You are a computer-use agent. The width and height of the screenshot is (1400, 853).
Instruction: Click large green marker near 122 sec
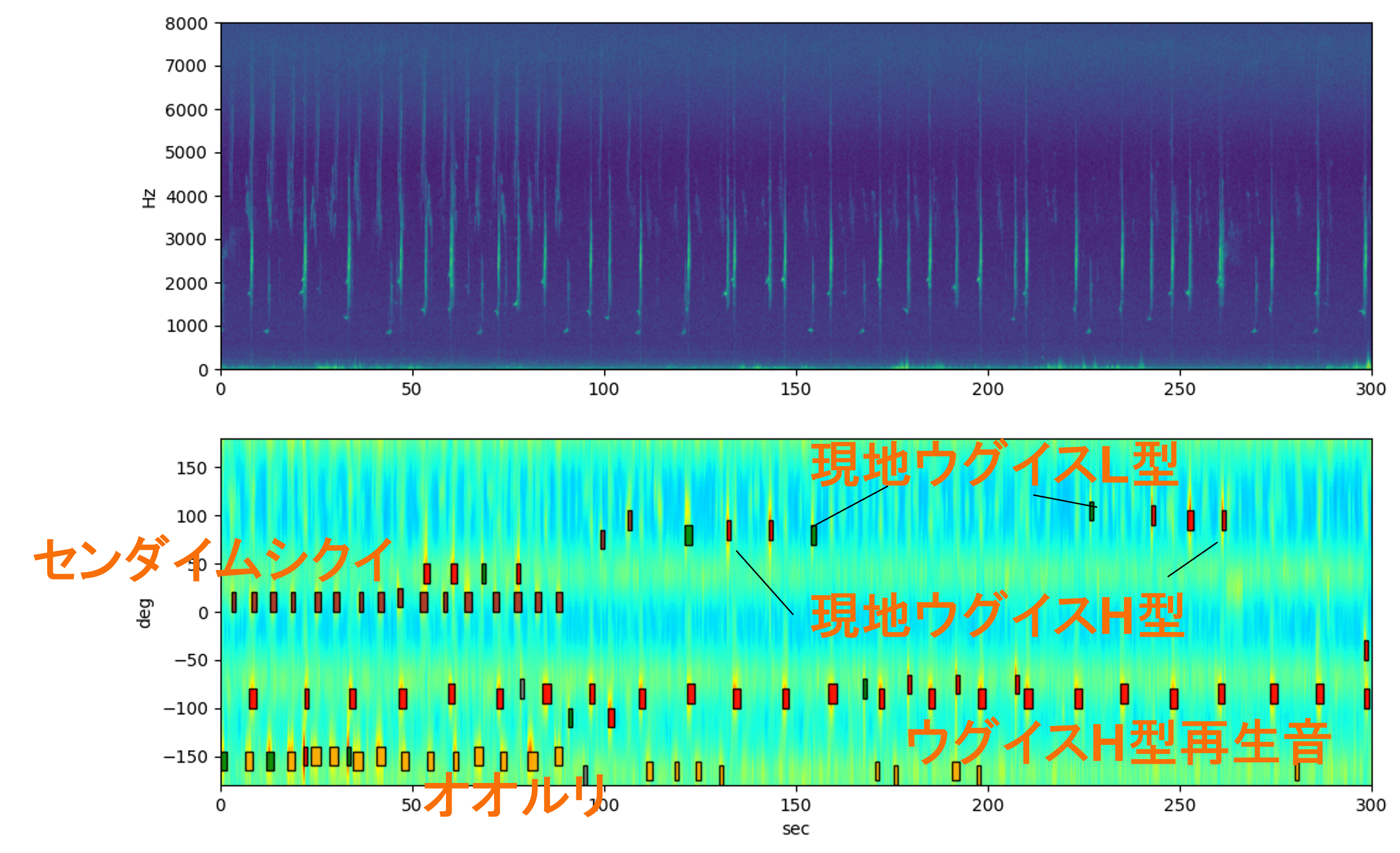click(x=689, y=535)
